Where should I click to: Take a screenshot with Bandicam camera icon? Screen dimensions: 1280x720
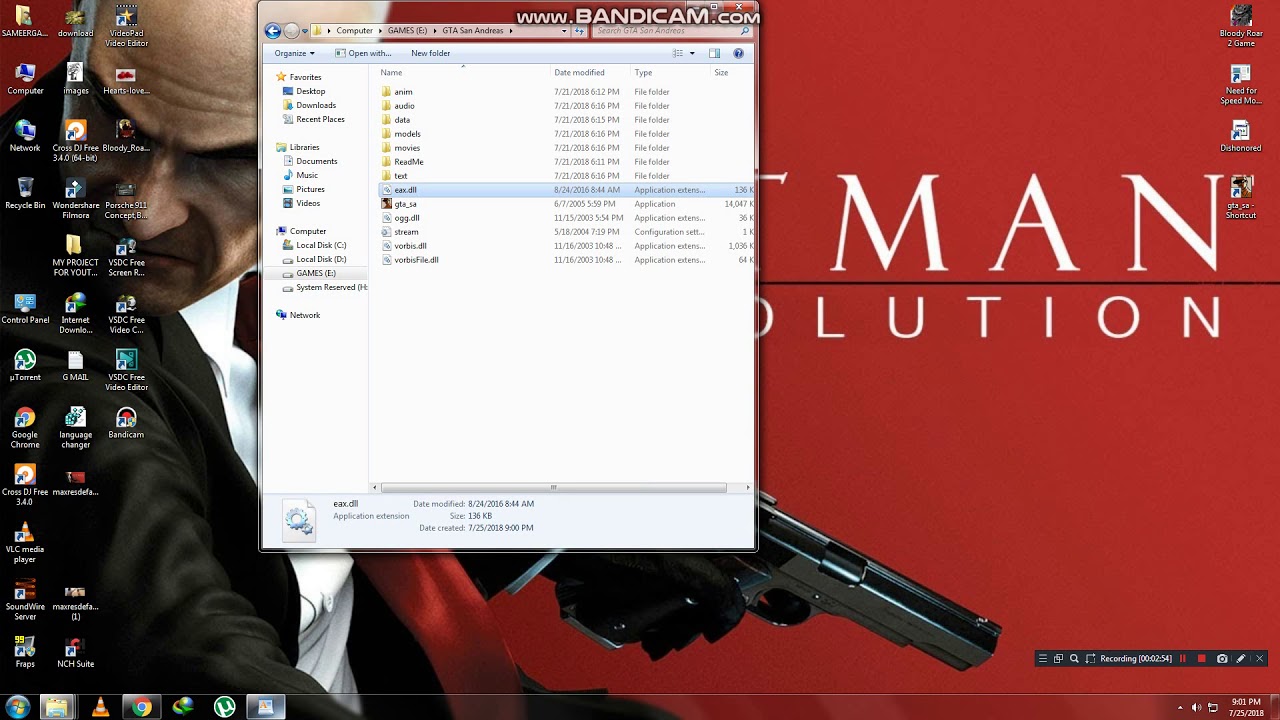coord(1222,658)
